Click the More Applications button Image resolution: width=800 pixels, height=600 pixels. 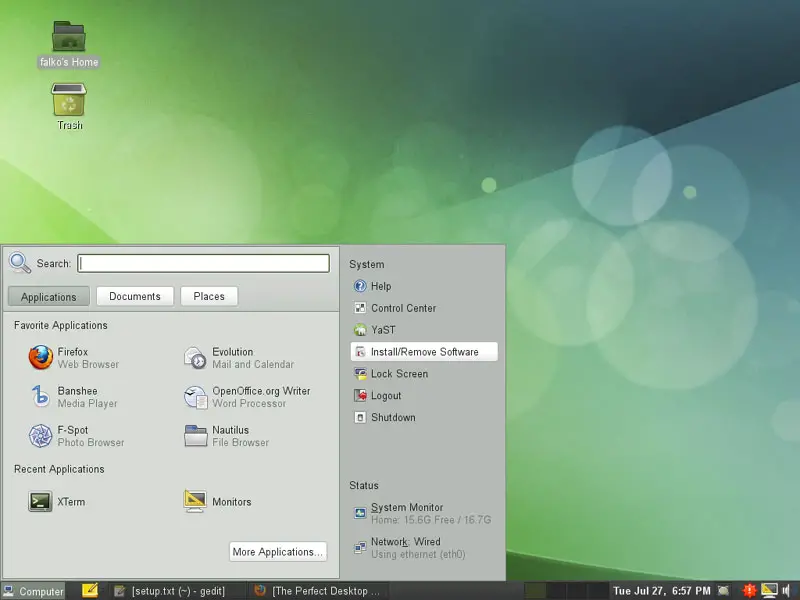pyautogui.click(x=278, y=552)
